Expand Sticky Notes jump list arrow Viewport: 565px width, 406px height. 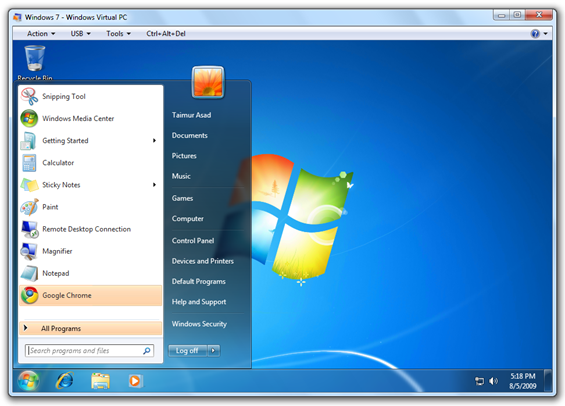coord(154,185)
